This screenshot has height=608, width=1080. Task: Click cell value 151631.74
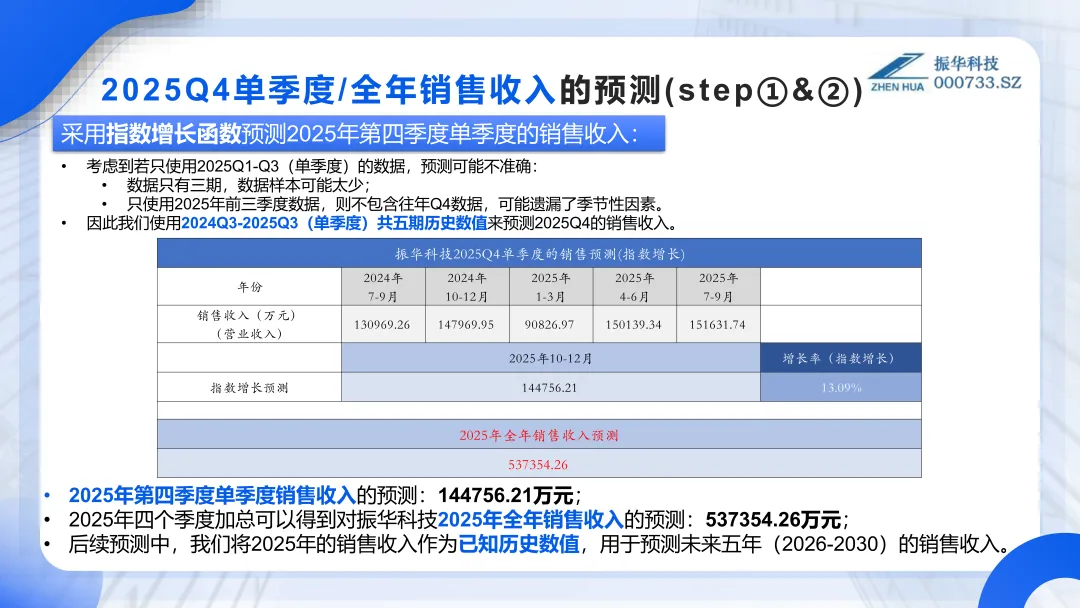[x=718, y=324]
